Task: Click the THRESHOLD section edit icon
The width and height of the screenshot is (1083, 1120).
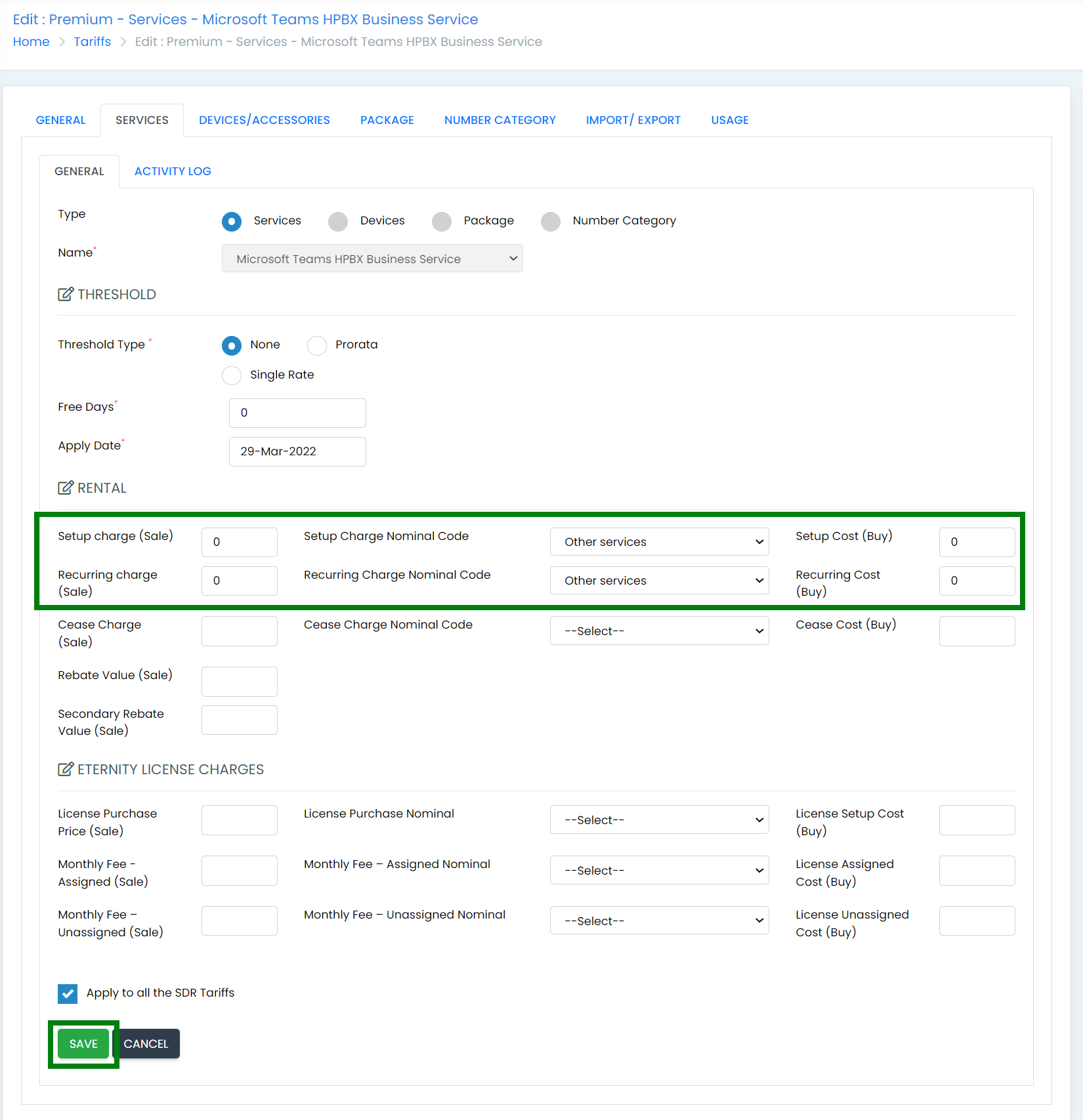Action: click(66, 294)
